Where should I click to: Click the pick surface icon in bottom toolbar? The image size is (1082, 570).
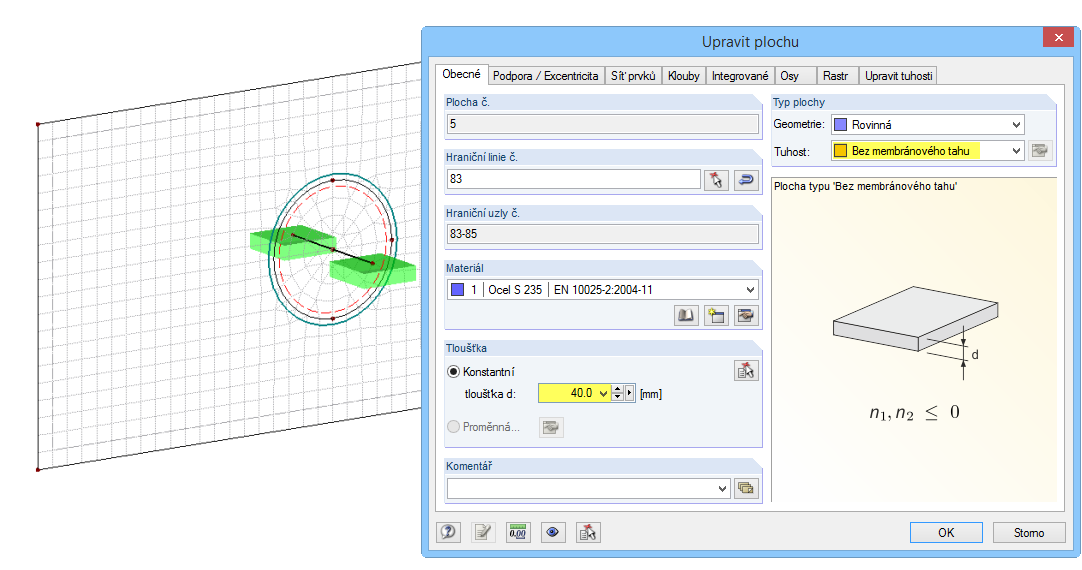click(x=588, y=532)
